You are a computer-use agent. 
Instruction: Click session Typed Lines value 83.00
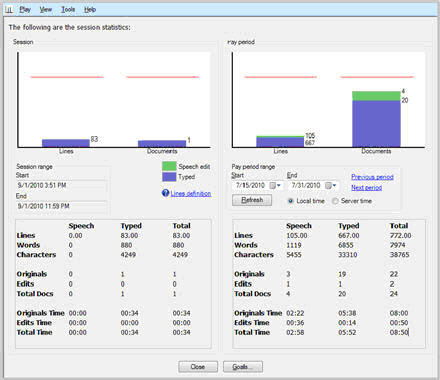click(x=129, y=235)
